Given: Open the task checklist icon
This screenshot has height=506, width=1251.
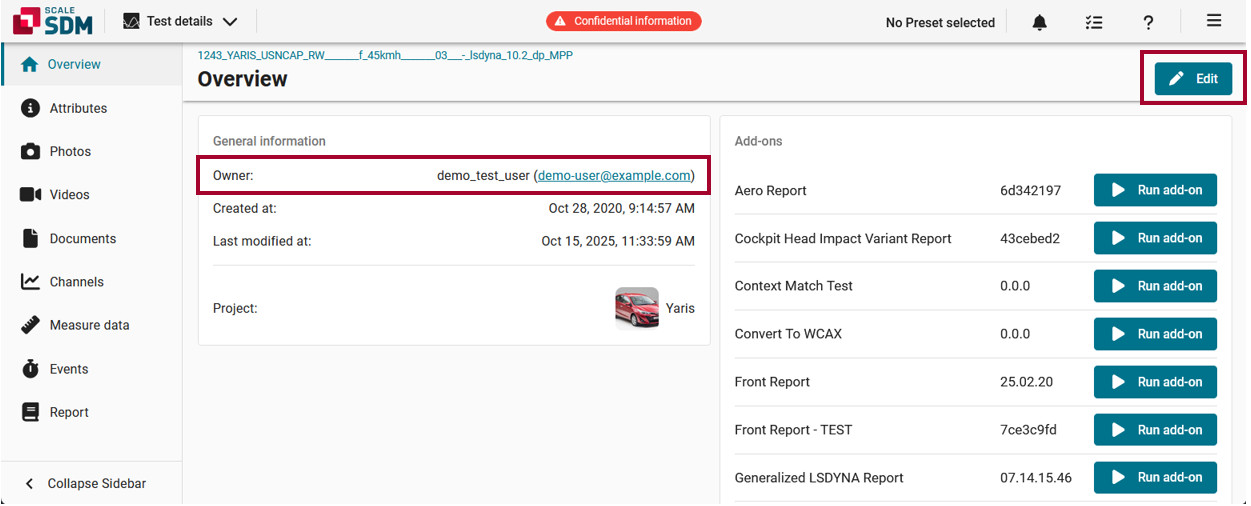Looking at the screenshot, I should point(1094,22).
